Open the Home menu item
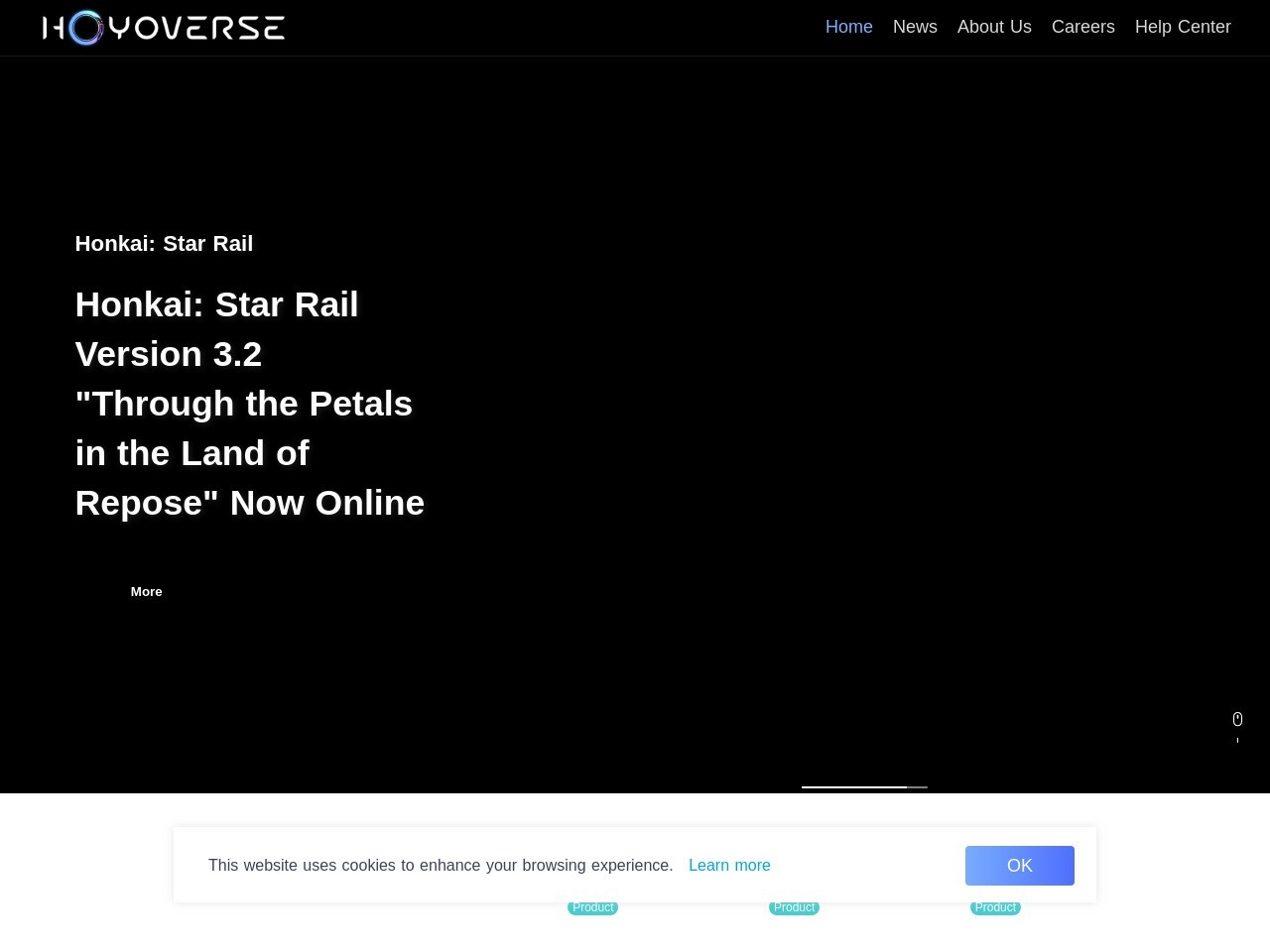 (x=849, y=27)
